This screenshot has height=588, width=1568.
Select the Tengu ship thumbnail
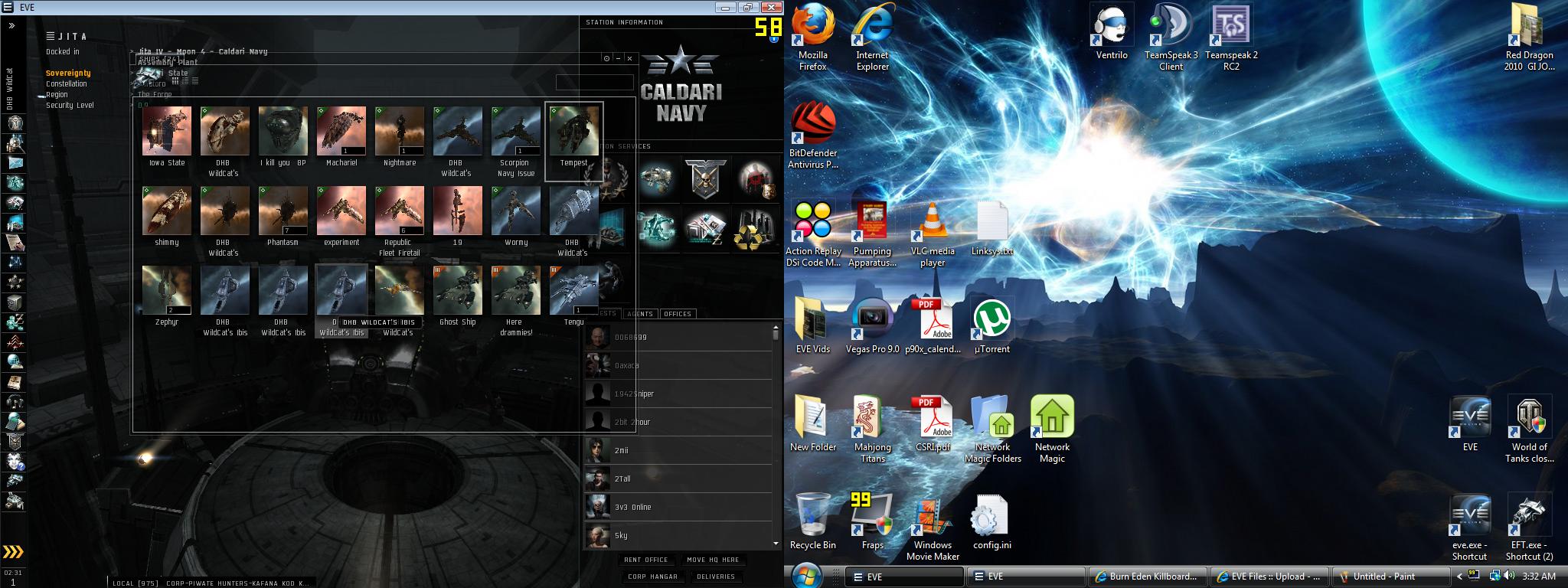click(573, 290)
